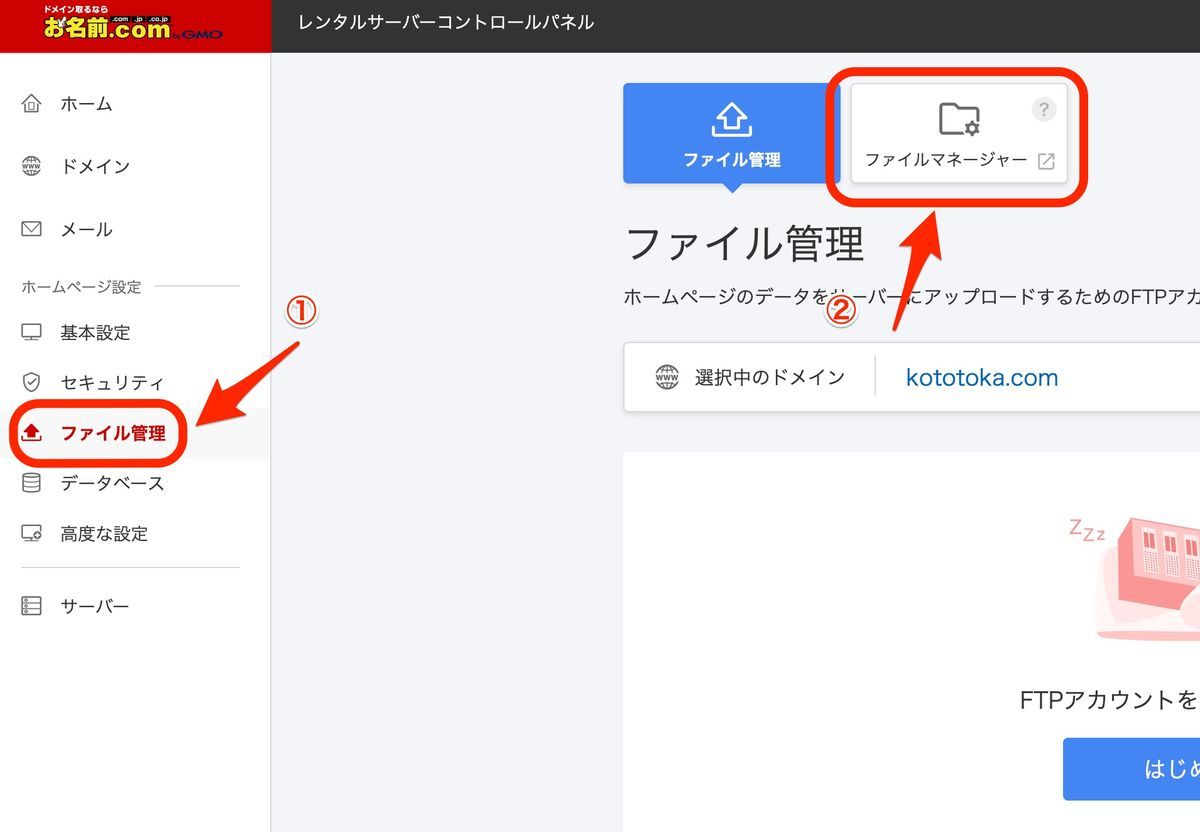This screenshot has width=1200, height=832.
Task: Open サーバー in the sidebar
Action: 95,606
